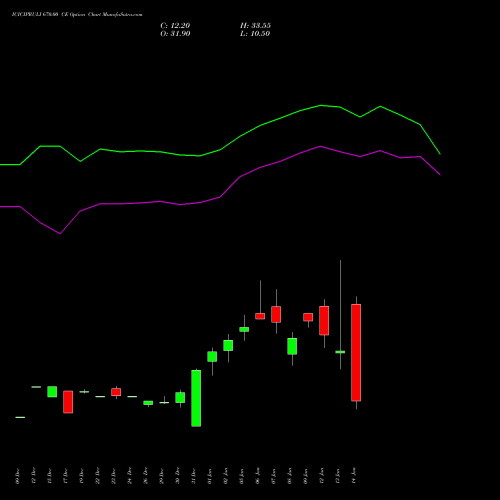
Task: Click the 06 Jan date label
Action: click(x=258, y=476)
